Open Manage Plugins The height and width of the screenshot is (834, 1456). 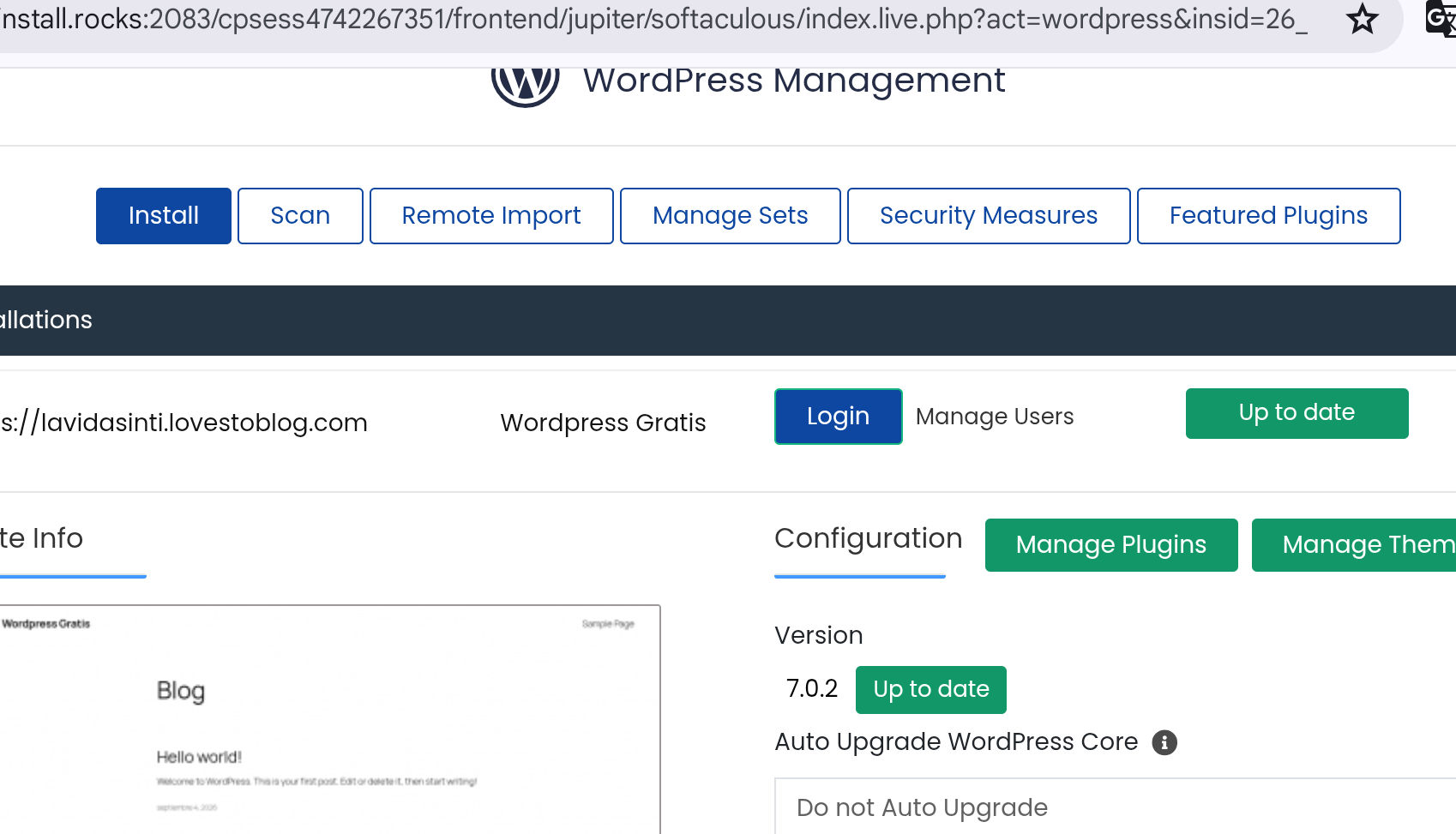point(1111,545)
